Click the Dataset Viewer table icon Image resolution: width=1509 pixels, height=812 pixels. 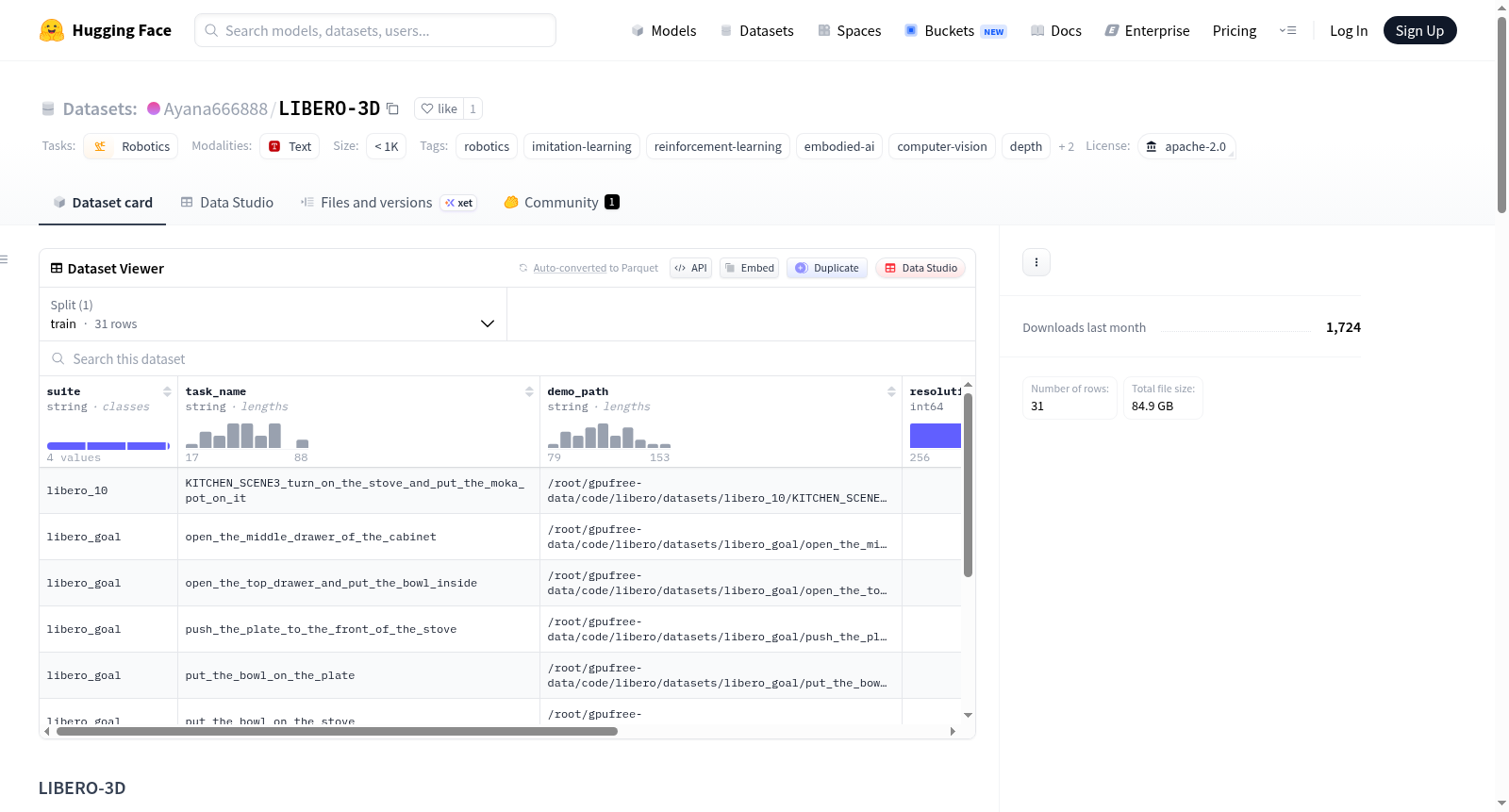[x=57, y=269]
